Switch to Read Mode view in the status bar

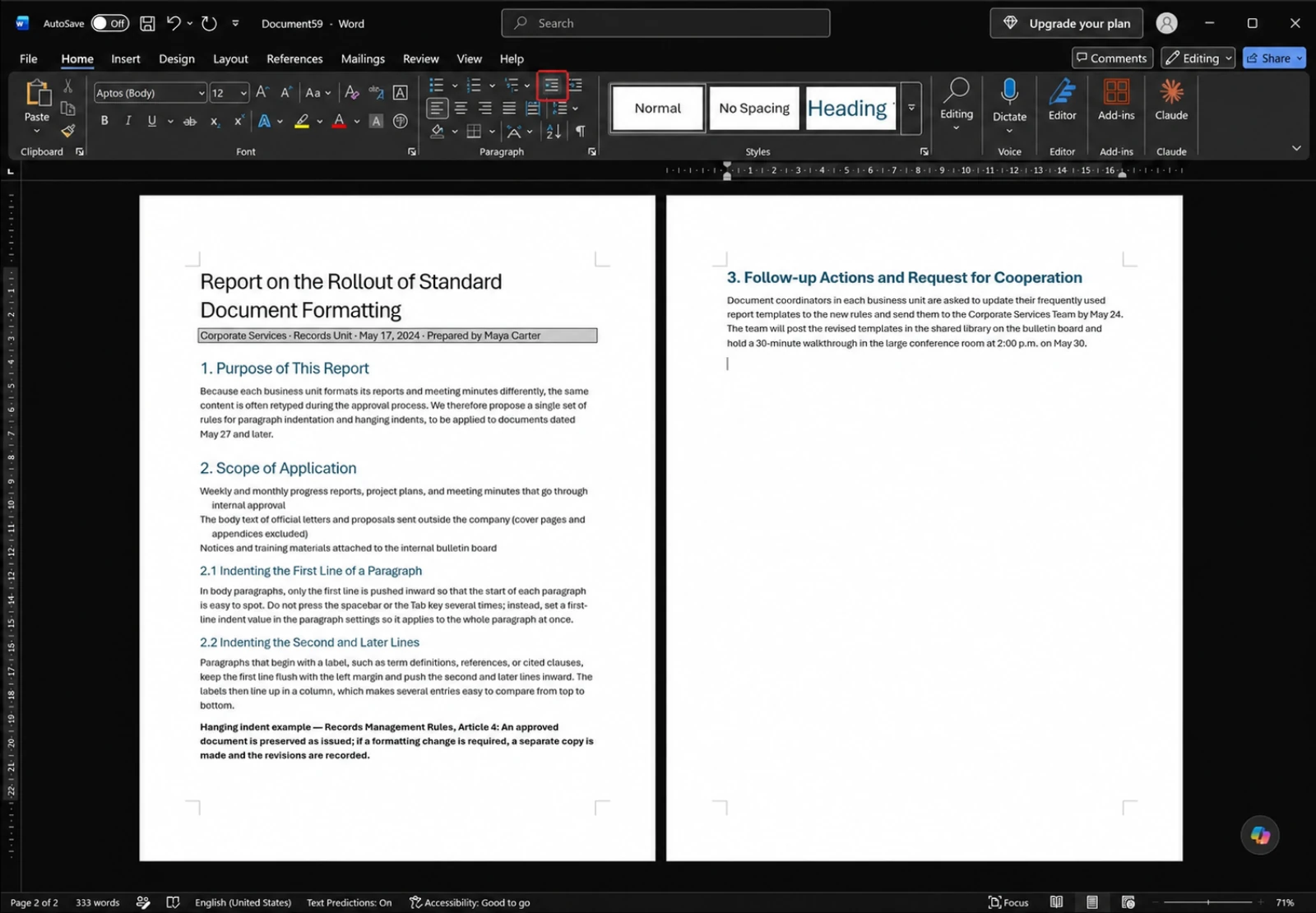click(x=1056, y=902)
